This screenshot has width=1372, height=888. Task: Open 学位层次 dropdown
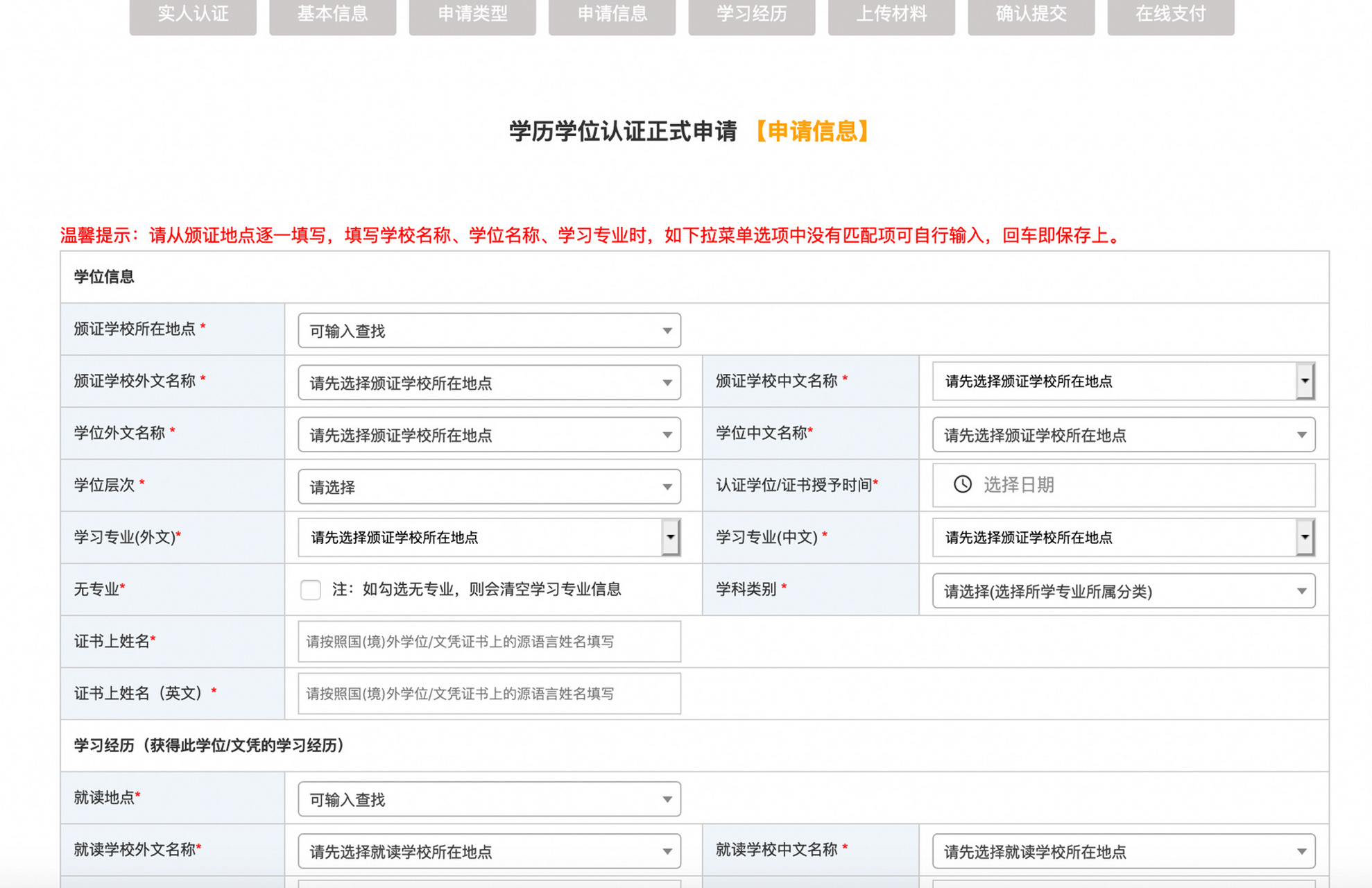pyautogui.click(x=490, y=486)
